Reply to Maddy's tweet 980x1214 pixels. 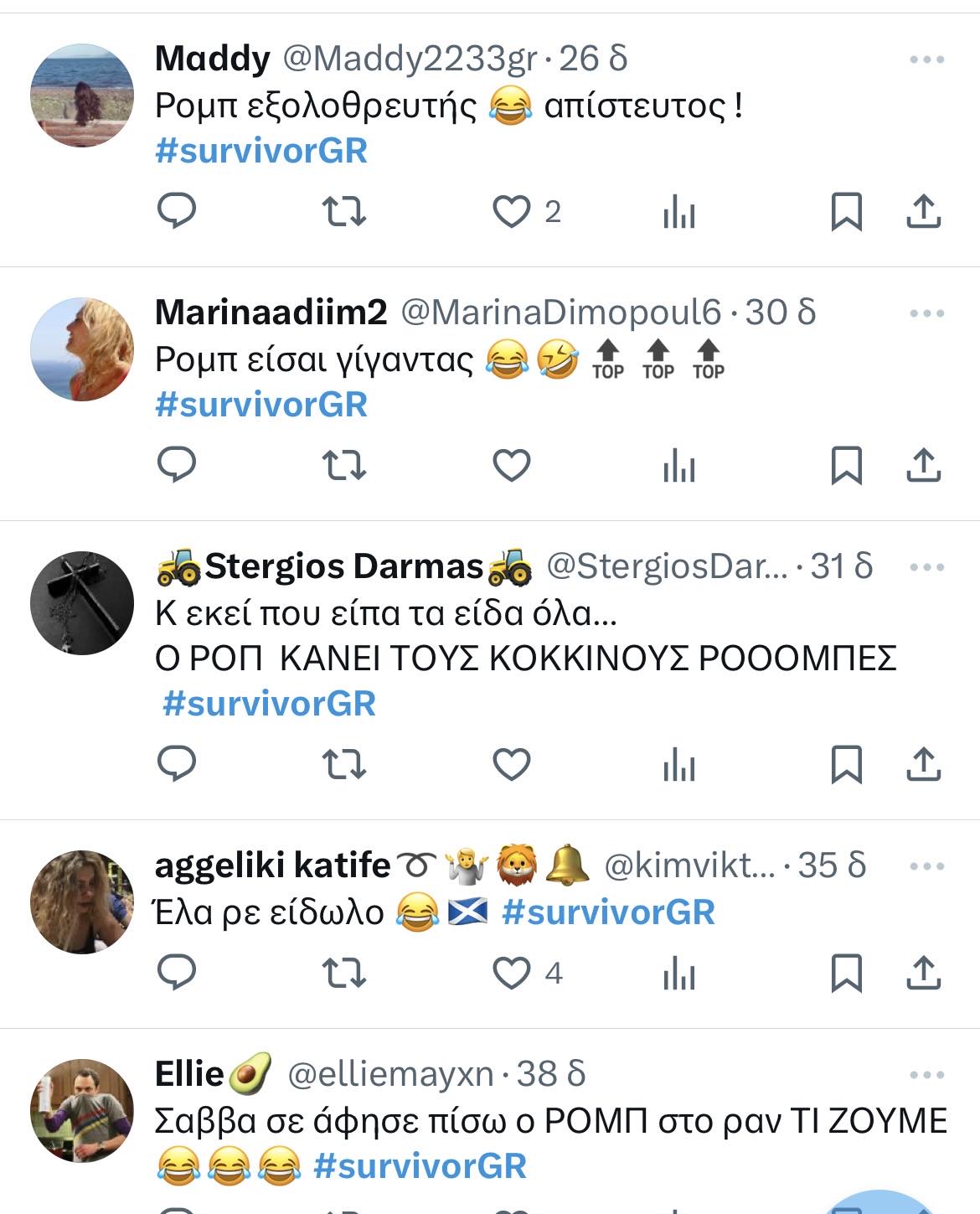pos(177,211)
